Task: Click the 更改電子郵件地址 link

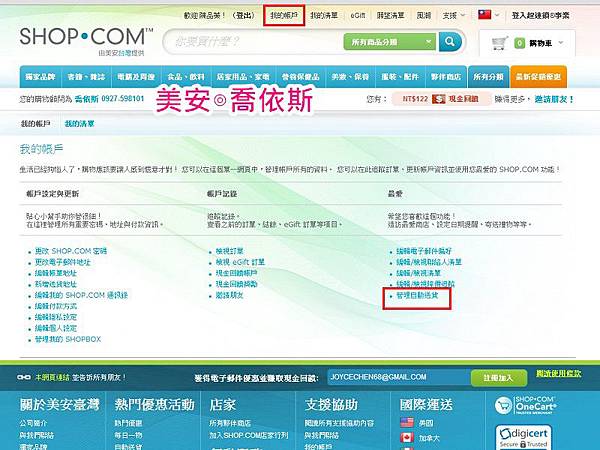Action: tap(63, 262)
